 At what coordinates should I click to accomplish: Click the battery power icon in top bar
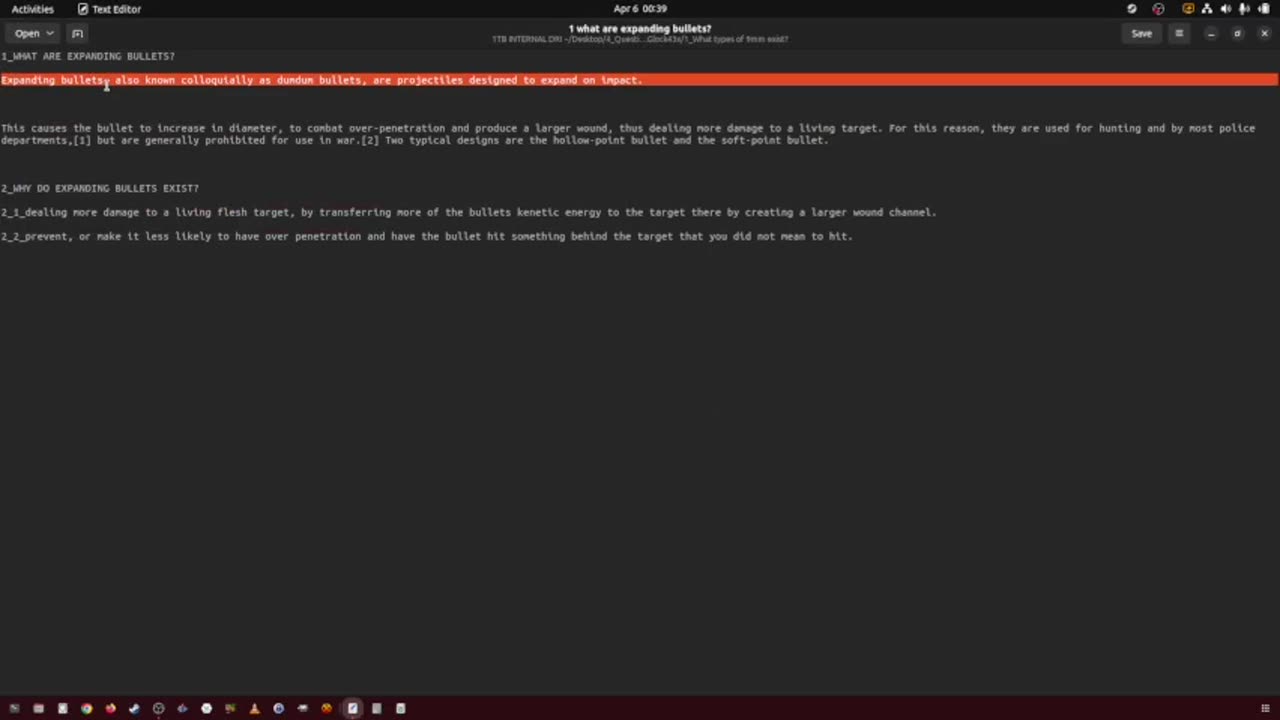click(x=1264, y=9)
